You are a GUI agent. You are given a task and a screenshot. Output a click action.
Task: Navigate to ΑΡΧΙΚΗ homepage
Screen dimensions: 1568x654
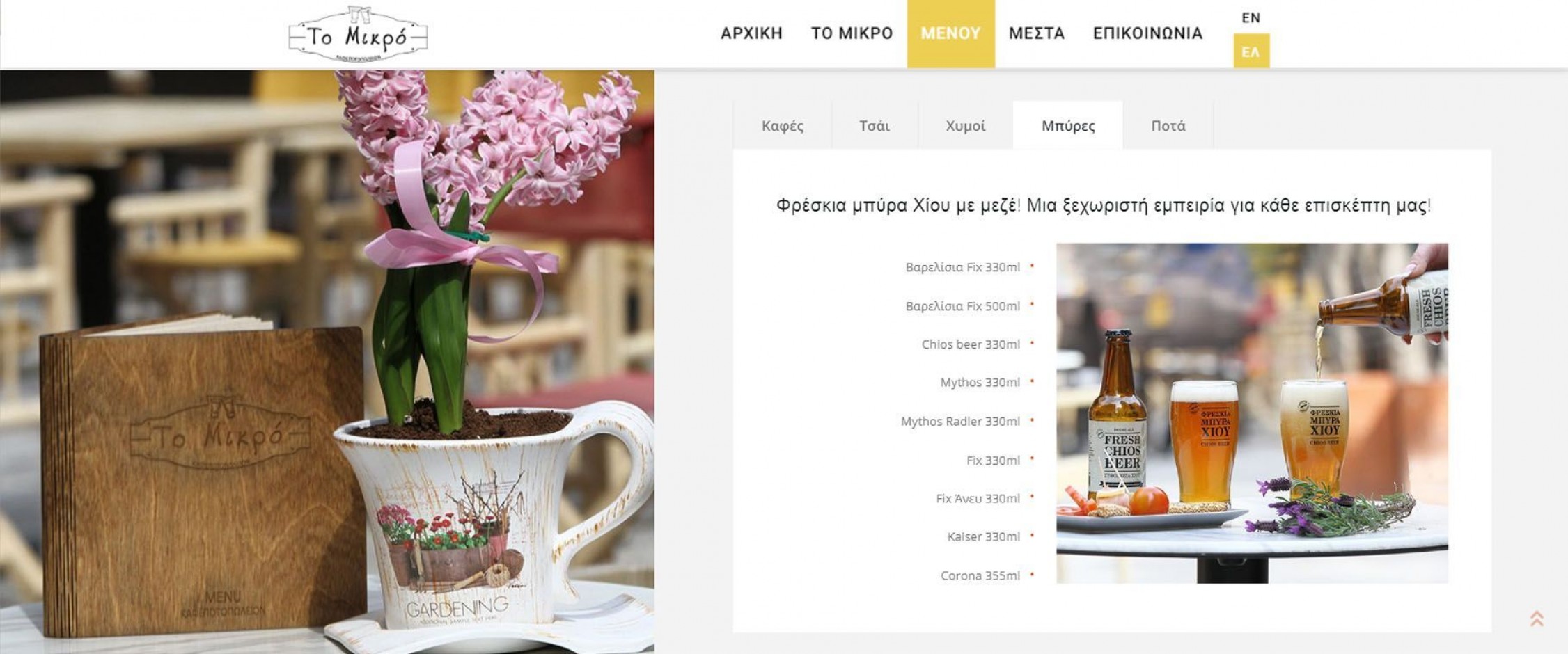click(752, 33)
